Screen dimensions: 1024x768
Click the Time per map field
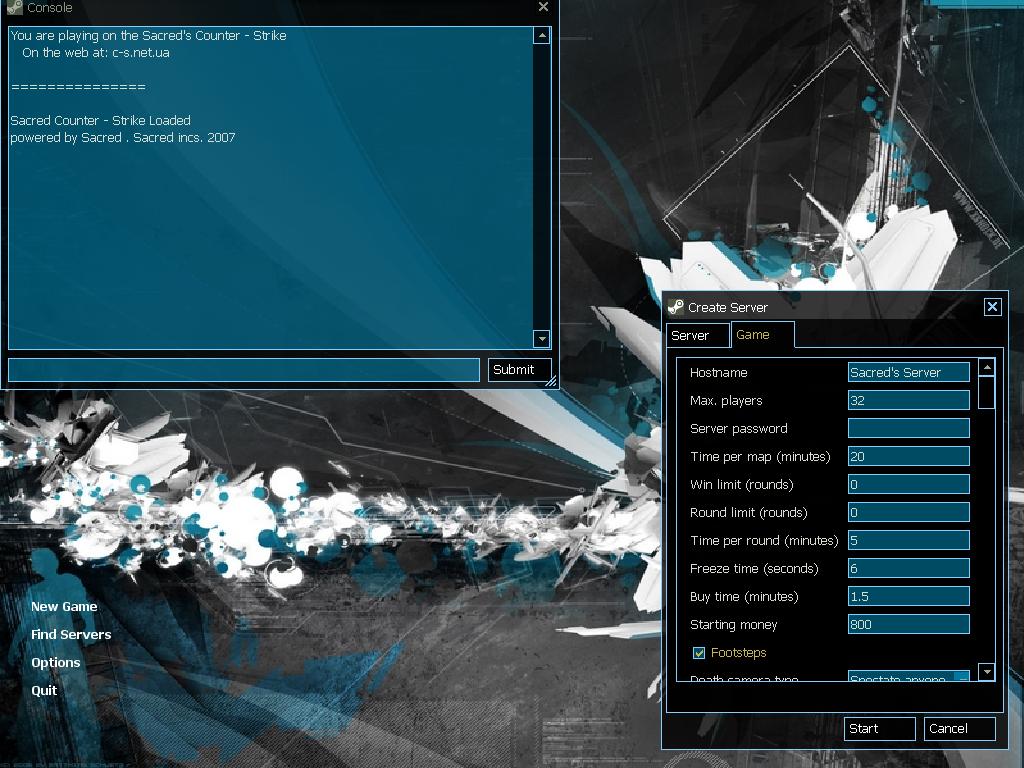pyautogui.click(x=908, y=456)
